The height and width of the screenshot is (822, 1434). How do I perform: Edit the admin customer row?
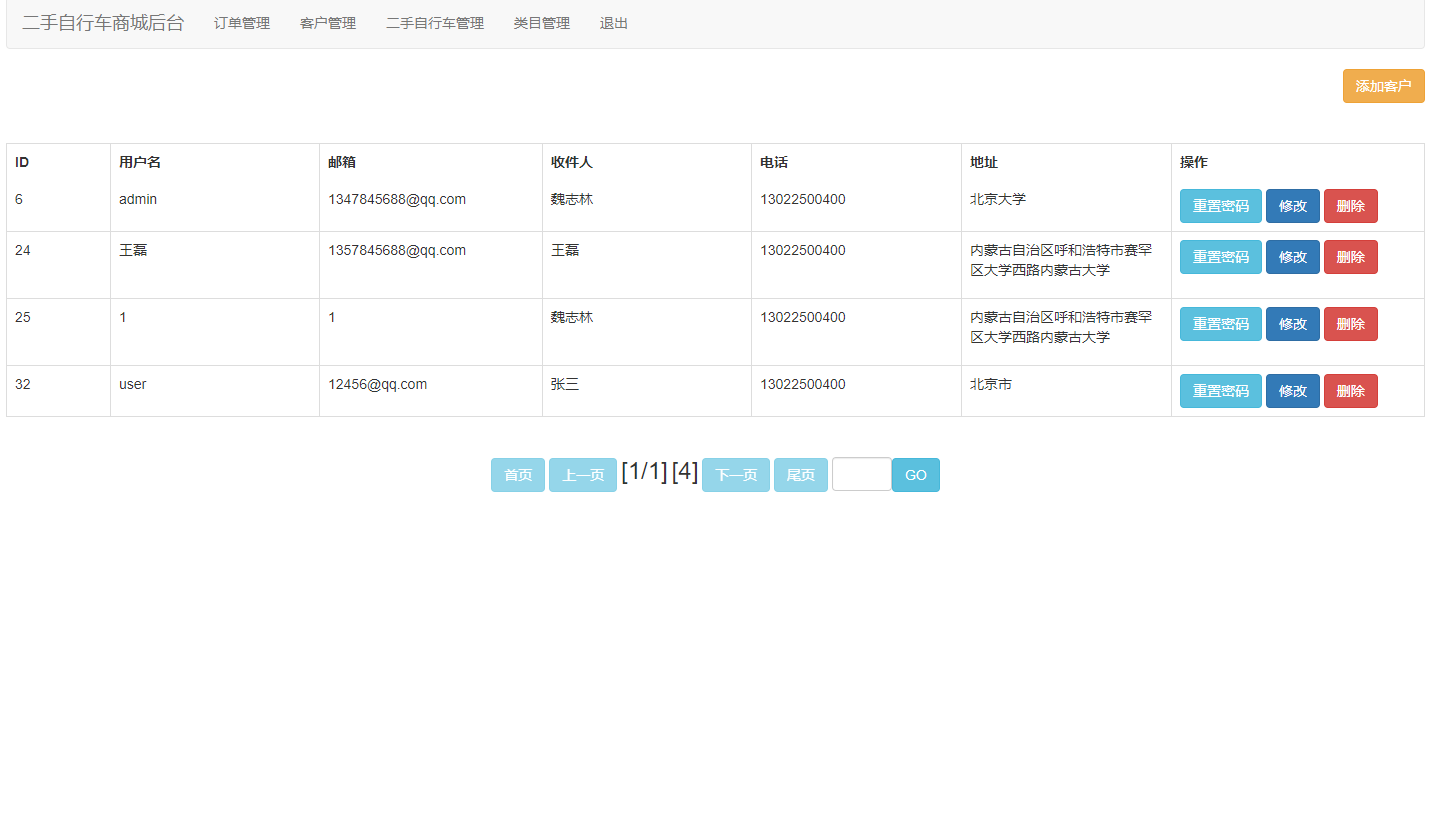click(x=1292, y=206)
